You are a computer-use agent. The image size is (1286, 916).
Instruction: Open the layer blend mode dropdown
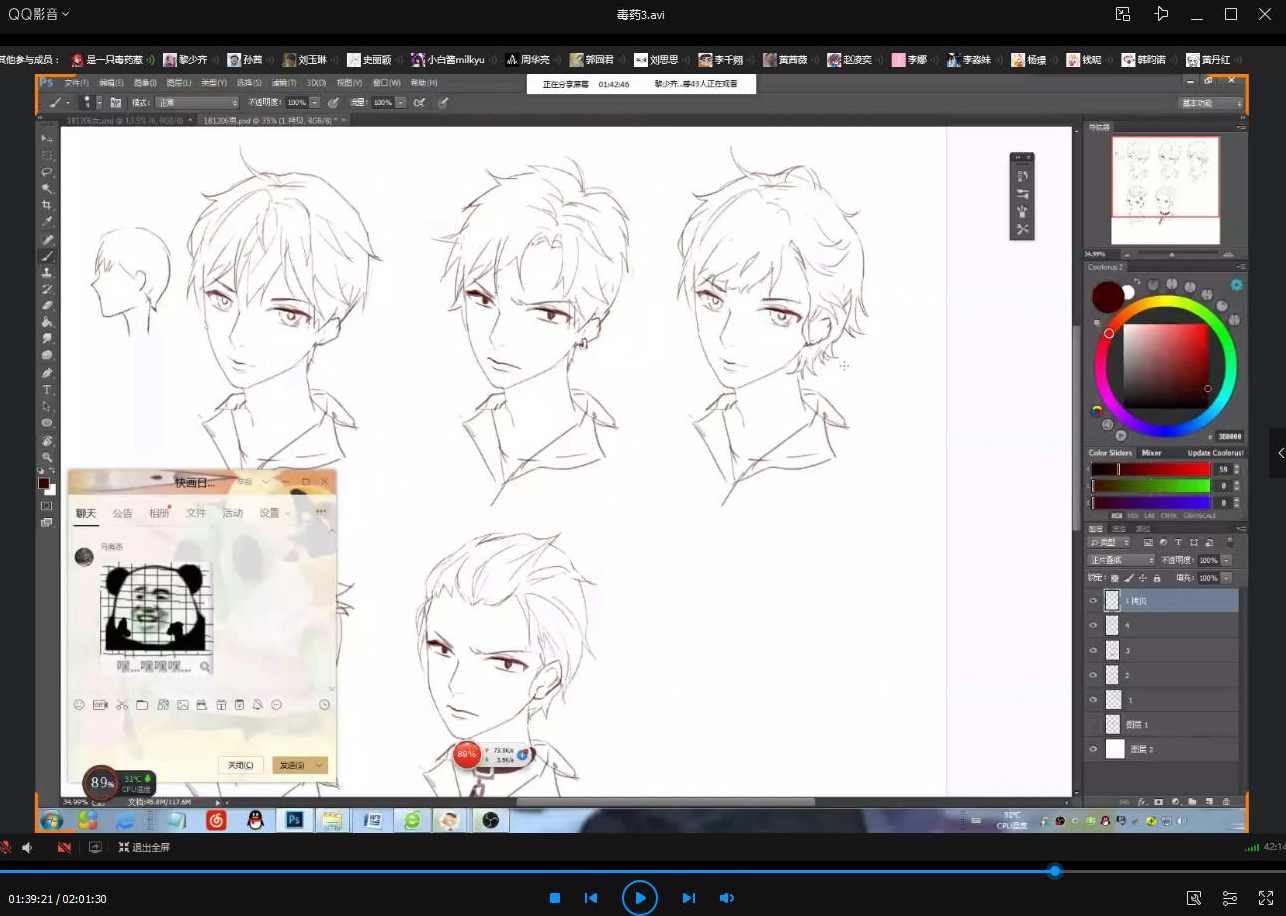[1121, 560]
